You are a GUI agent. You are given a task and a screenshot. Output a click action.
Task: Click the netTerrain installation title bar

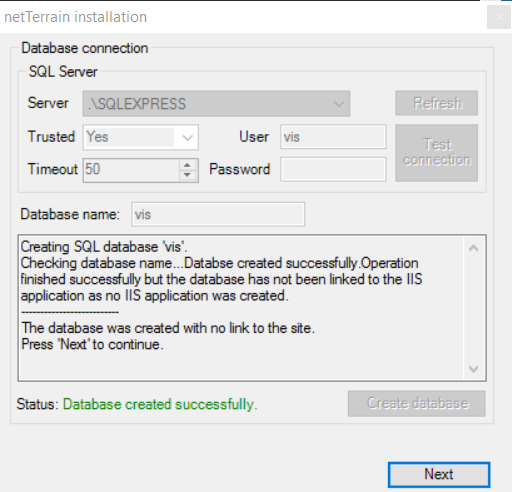click(243, 17)
